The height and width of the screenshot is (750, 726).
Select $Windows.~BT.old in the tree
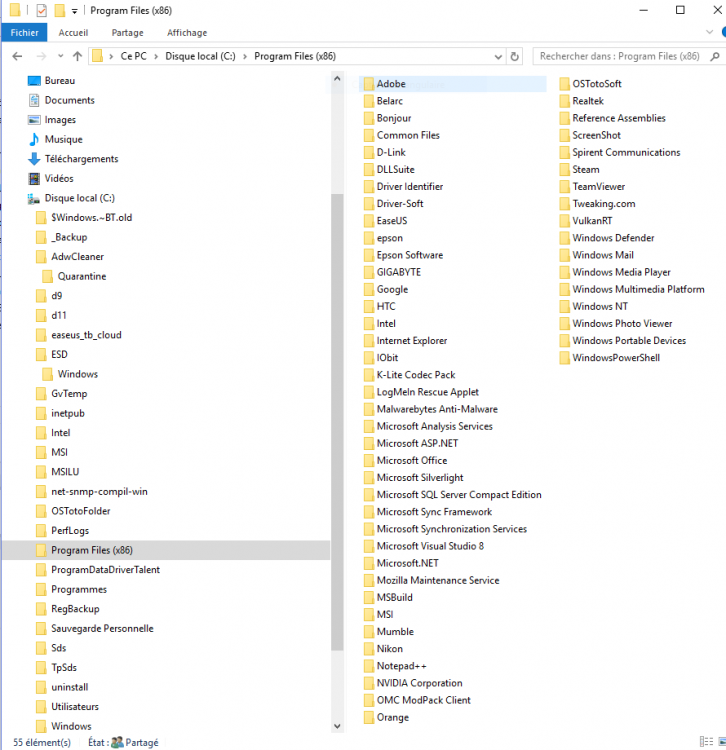click(91, 218)
